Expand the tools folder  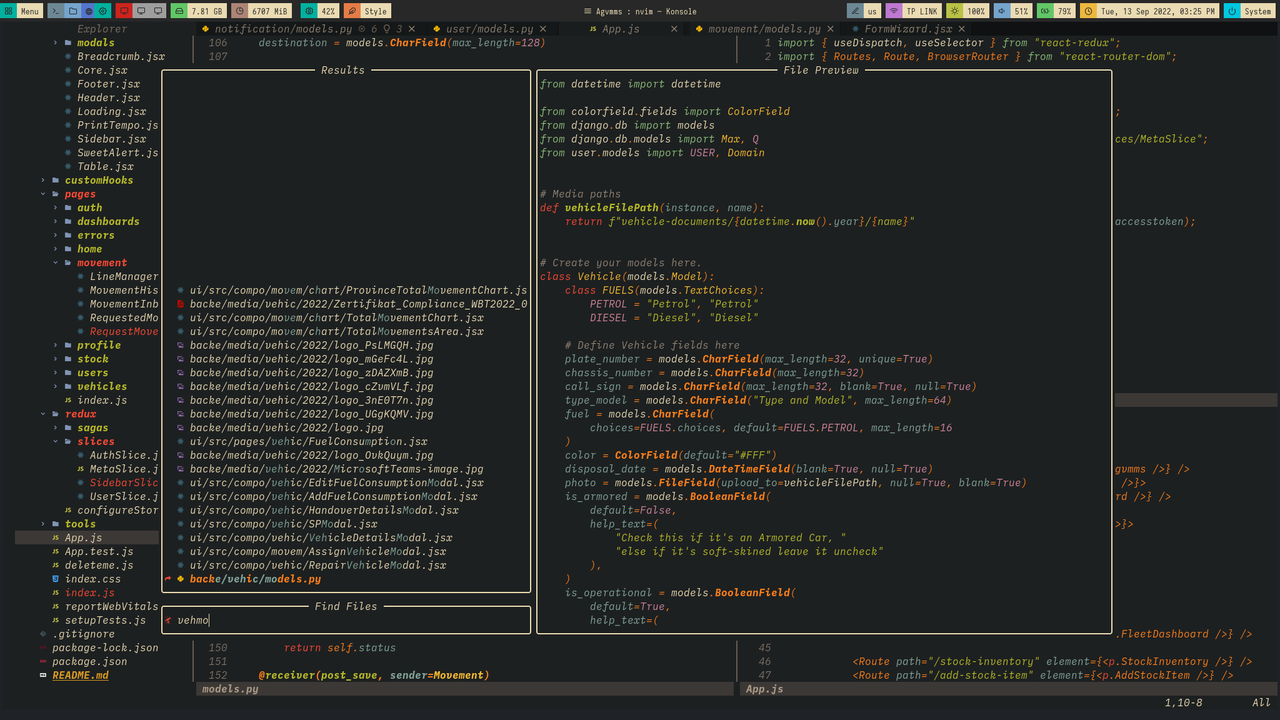(80, 523)
